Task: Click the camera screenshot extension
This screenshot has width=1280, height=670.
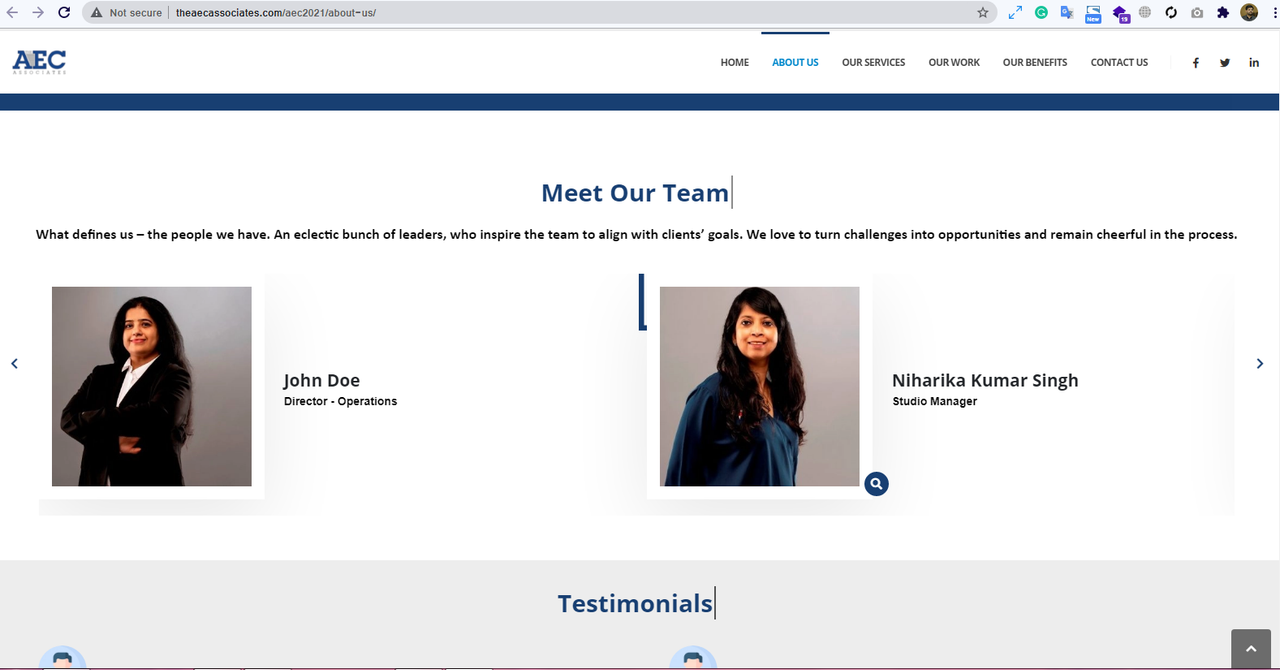Action: (1197, 13)
